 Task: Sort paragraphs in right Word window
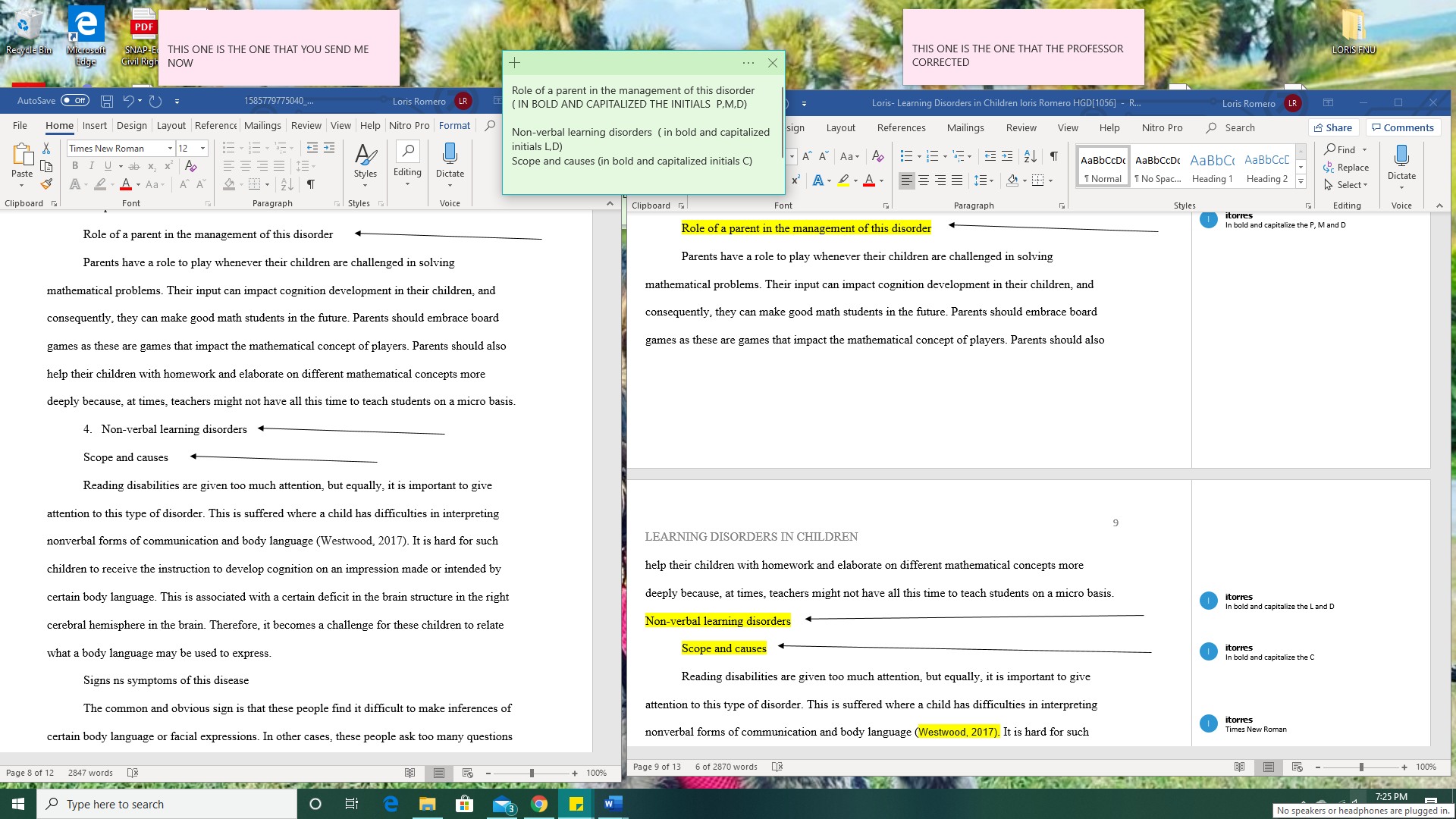pyautogui.click(x=1030, y=156)
